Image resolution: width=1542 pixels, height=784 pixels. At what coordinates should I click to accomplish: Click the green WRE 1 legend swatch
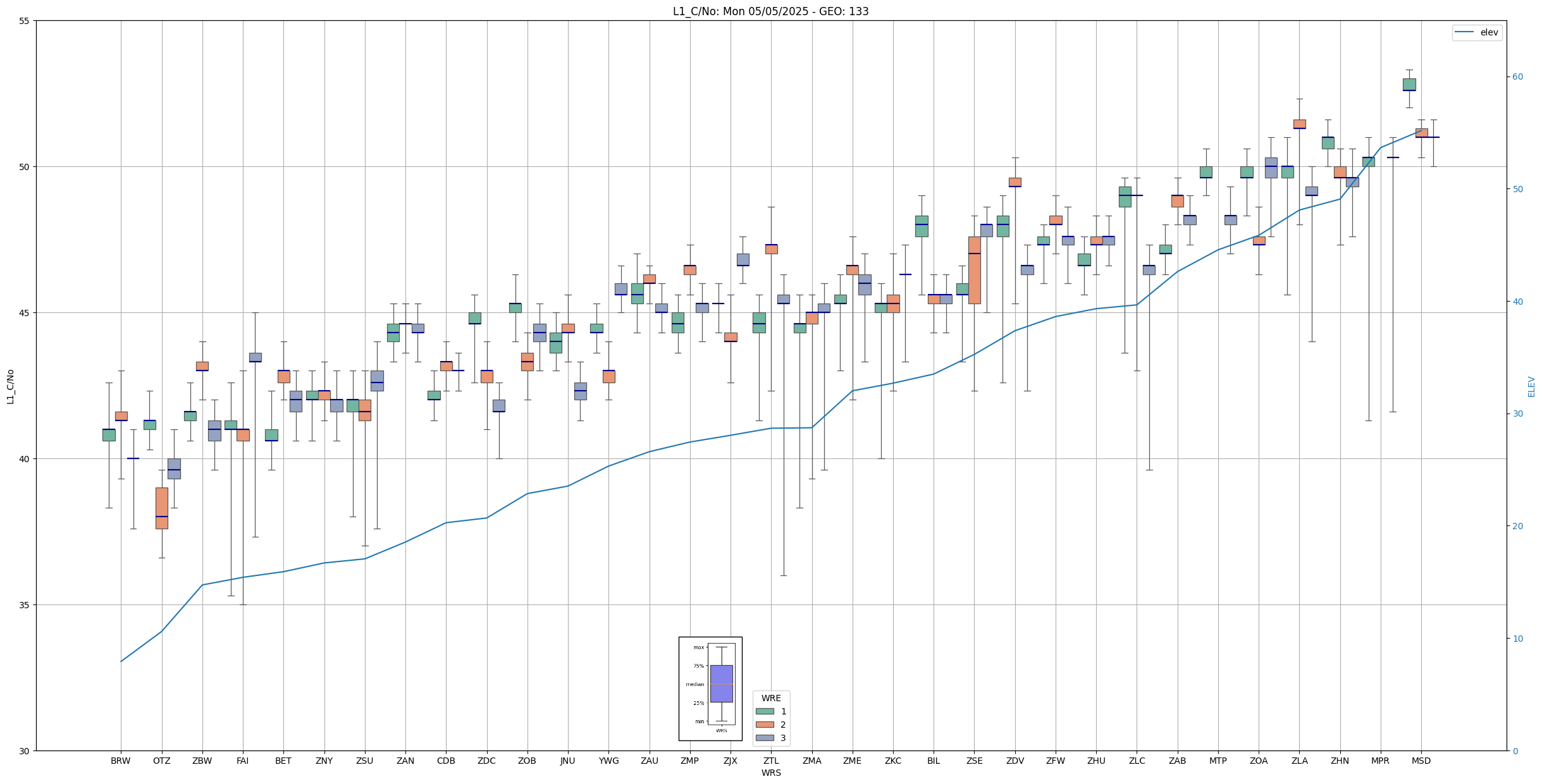pyautogui.click(x=765, y=711)
